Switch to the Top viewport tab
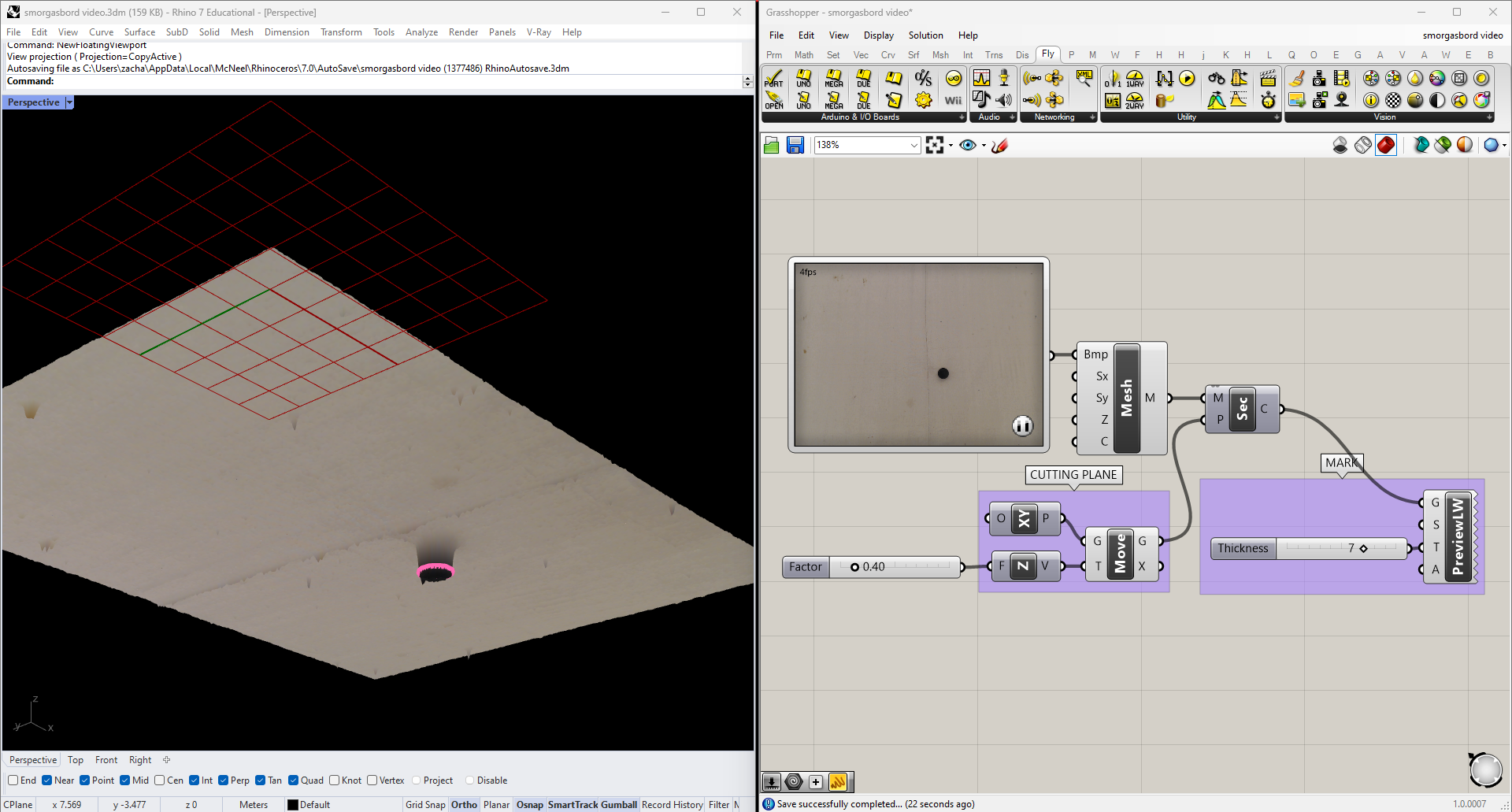Image resolution: width=1512 pixels, height=812 pixels. [76, 760]
